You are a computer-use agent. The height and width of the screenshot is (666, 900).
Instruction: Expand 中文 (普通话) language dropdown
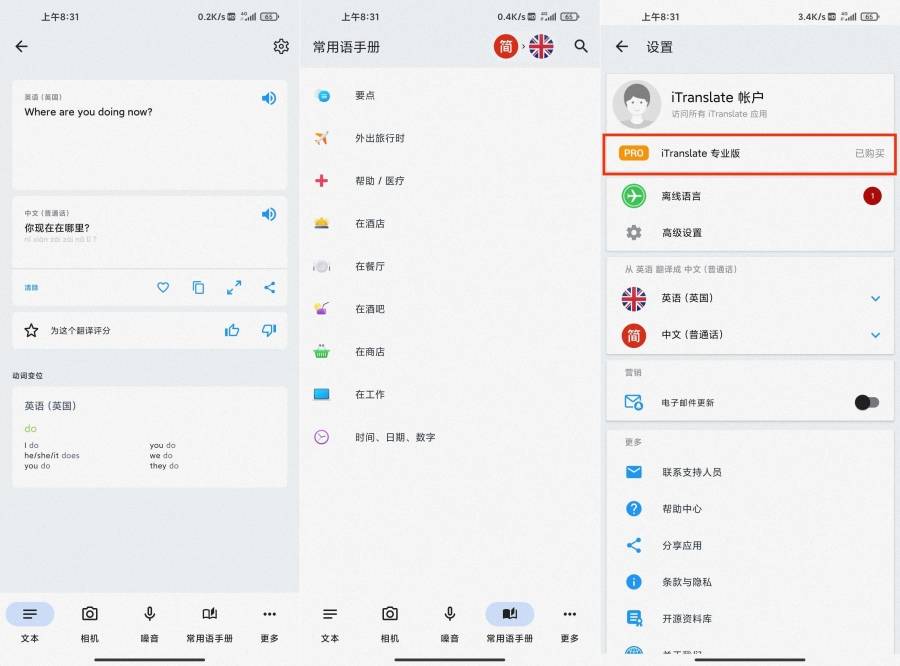tap(875, 335)
